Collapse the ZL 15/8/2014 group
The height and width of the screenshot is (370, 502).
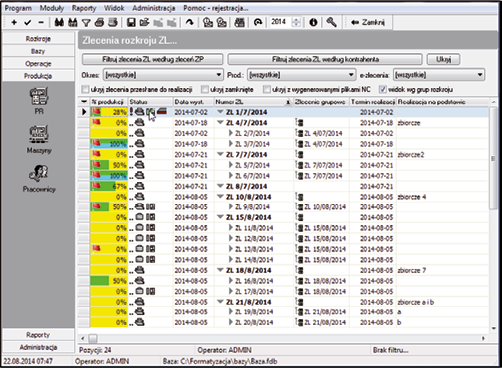220,217
